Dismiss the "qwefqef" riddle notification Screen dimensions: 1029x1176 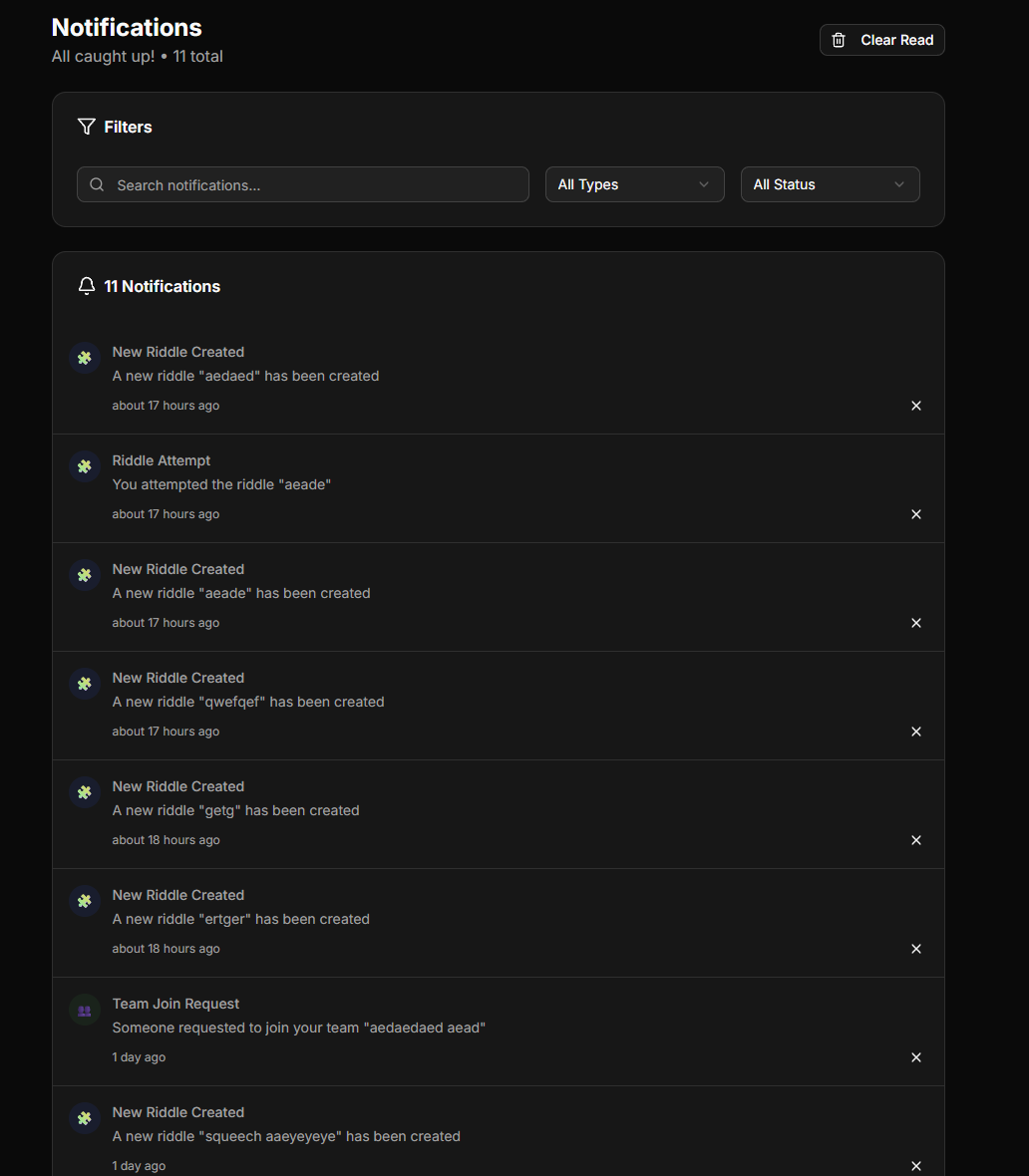(915, 732)
